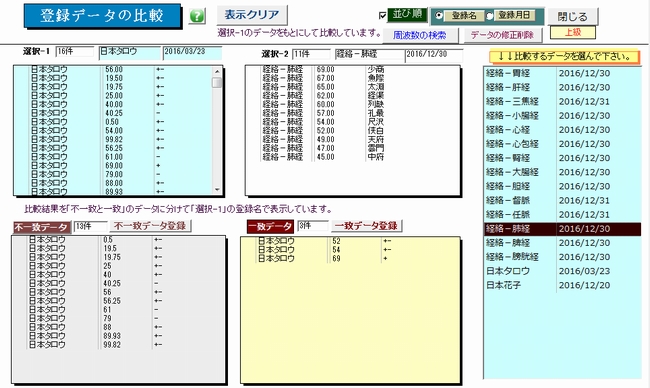The height and width of the screenshot is (388, 650).
Task: Select 経絡－心包経 in the data list
Action: tap(563, 144)
